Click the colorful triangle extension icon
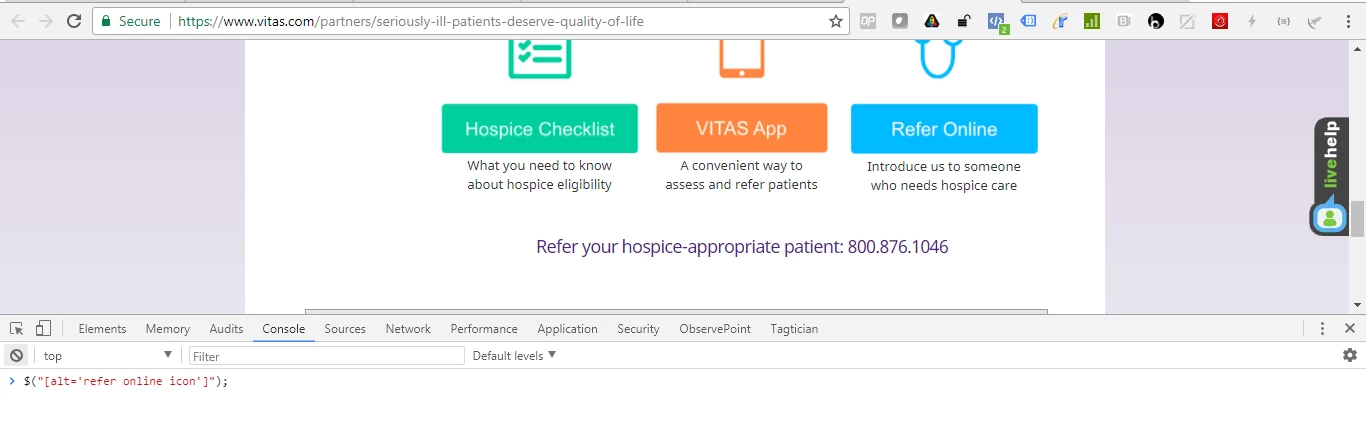1366x444 pixels. click(x=931, y=20)
